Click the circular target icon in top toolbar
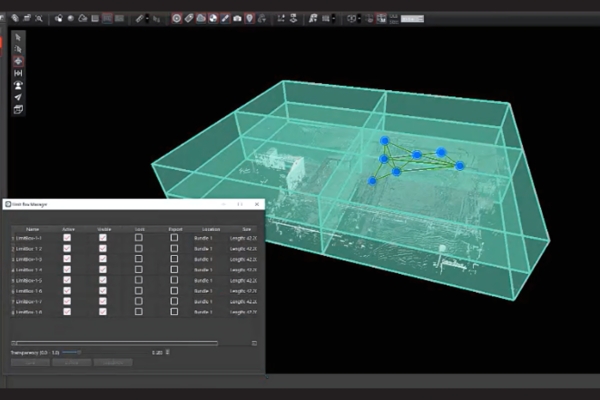 [x=176, y=18]
